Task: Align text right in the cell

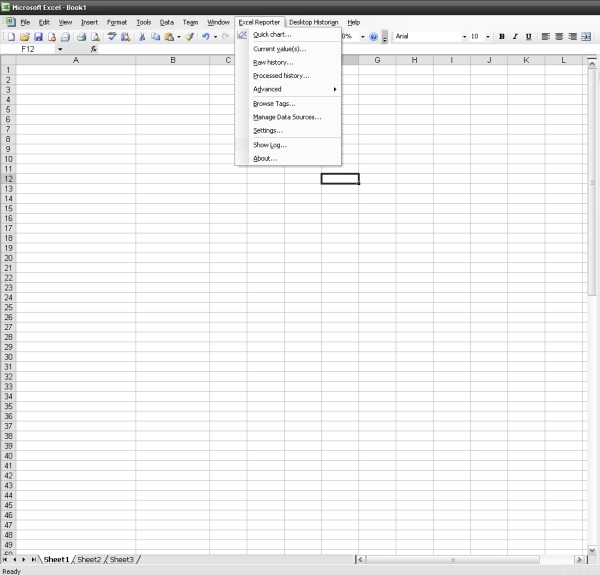Action: (x=572, y=37)
